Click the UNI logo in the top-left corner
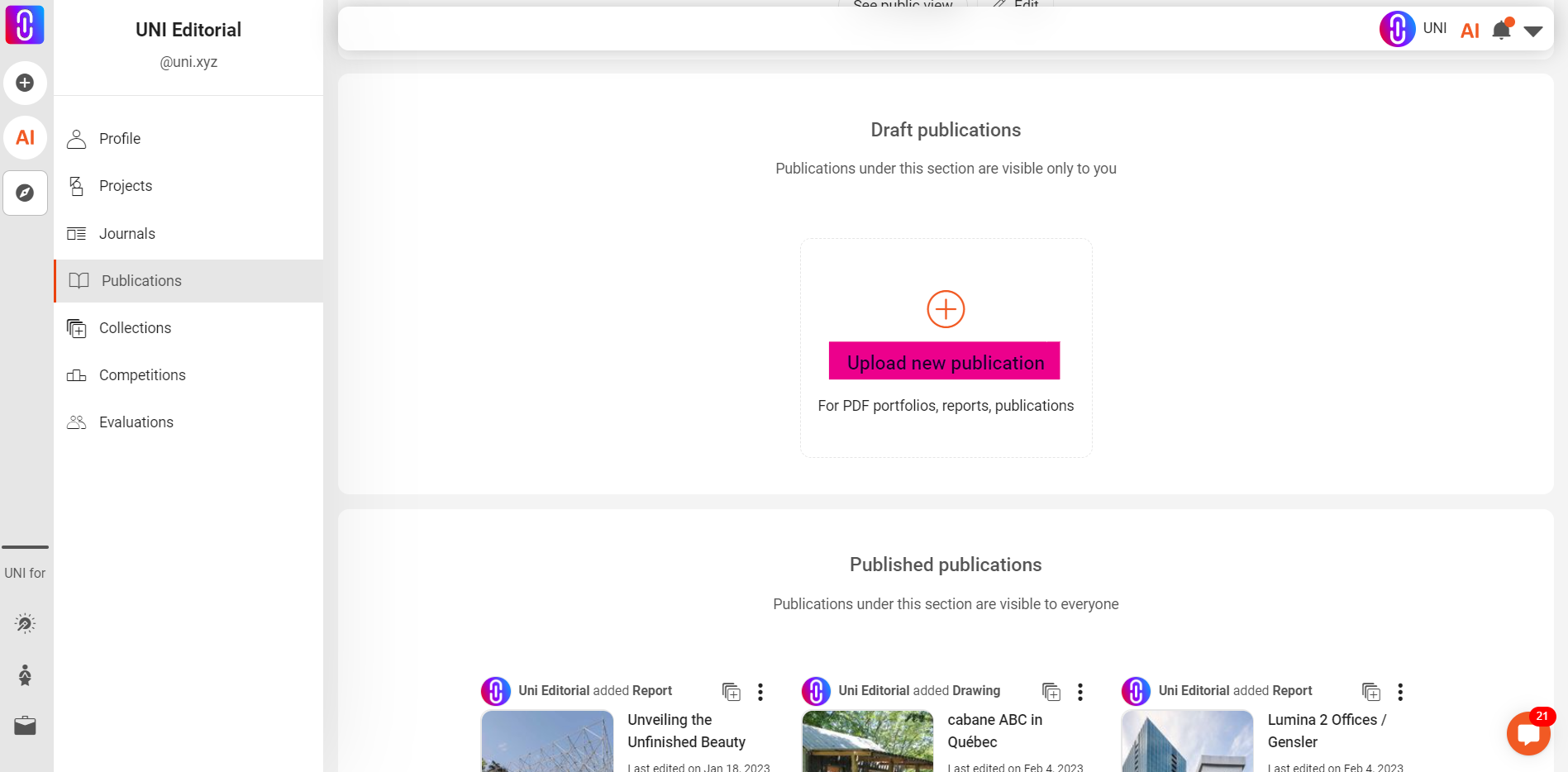The height and width of the screenshot is (772, 1568). 25,25
